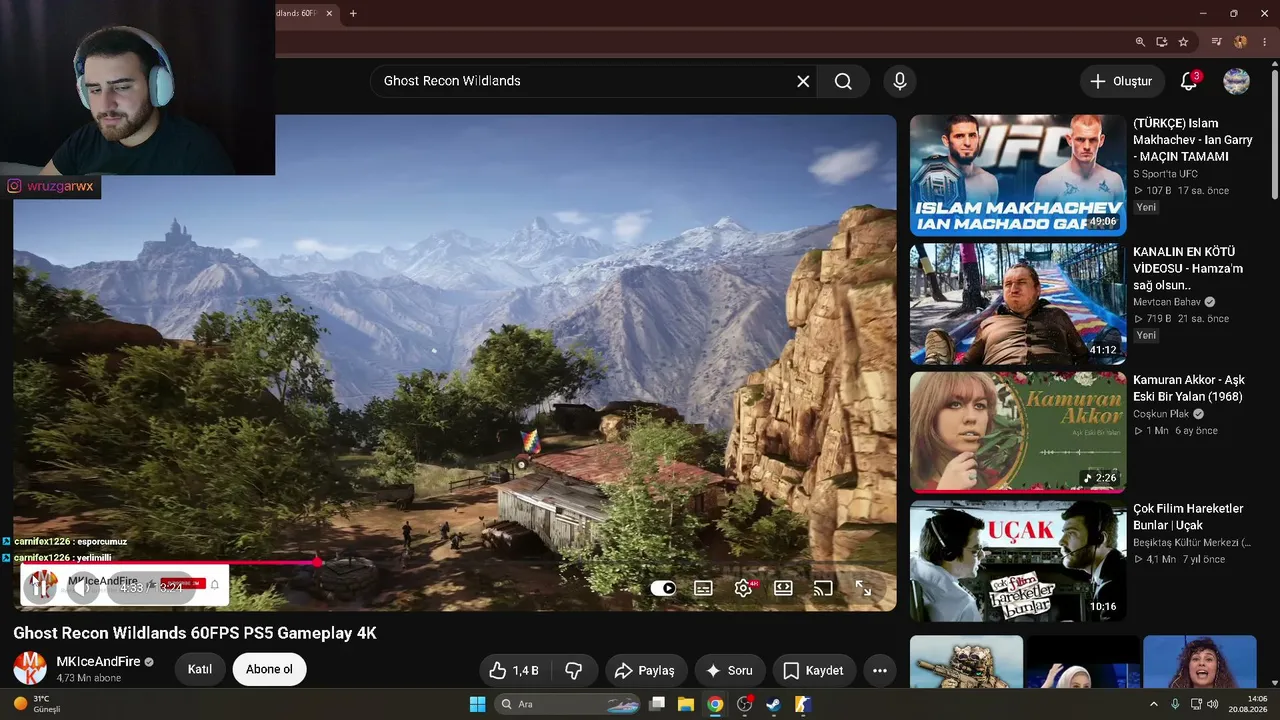The height and width of the screenshot is (720, 1280).
Task: Click the tray microphone icon
Action: click(1175, 704)
